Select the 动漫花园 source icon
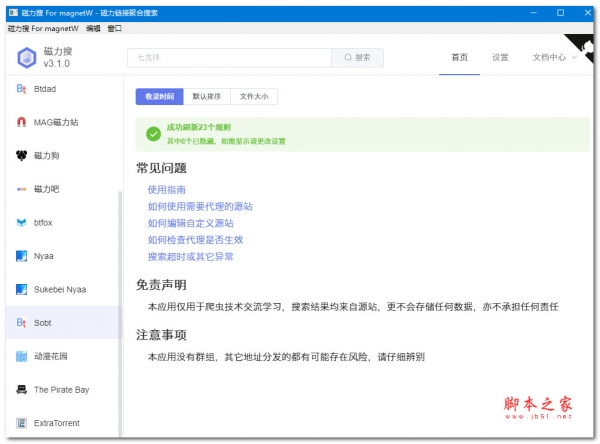Image resolution: width=600 pixels, height=444 pixels. [21, 356]
